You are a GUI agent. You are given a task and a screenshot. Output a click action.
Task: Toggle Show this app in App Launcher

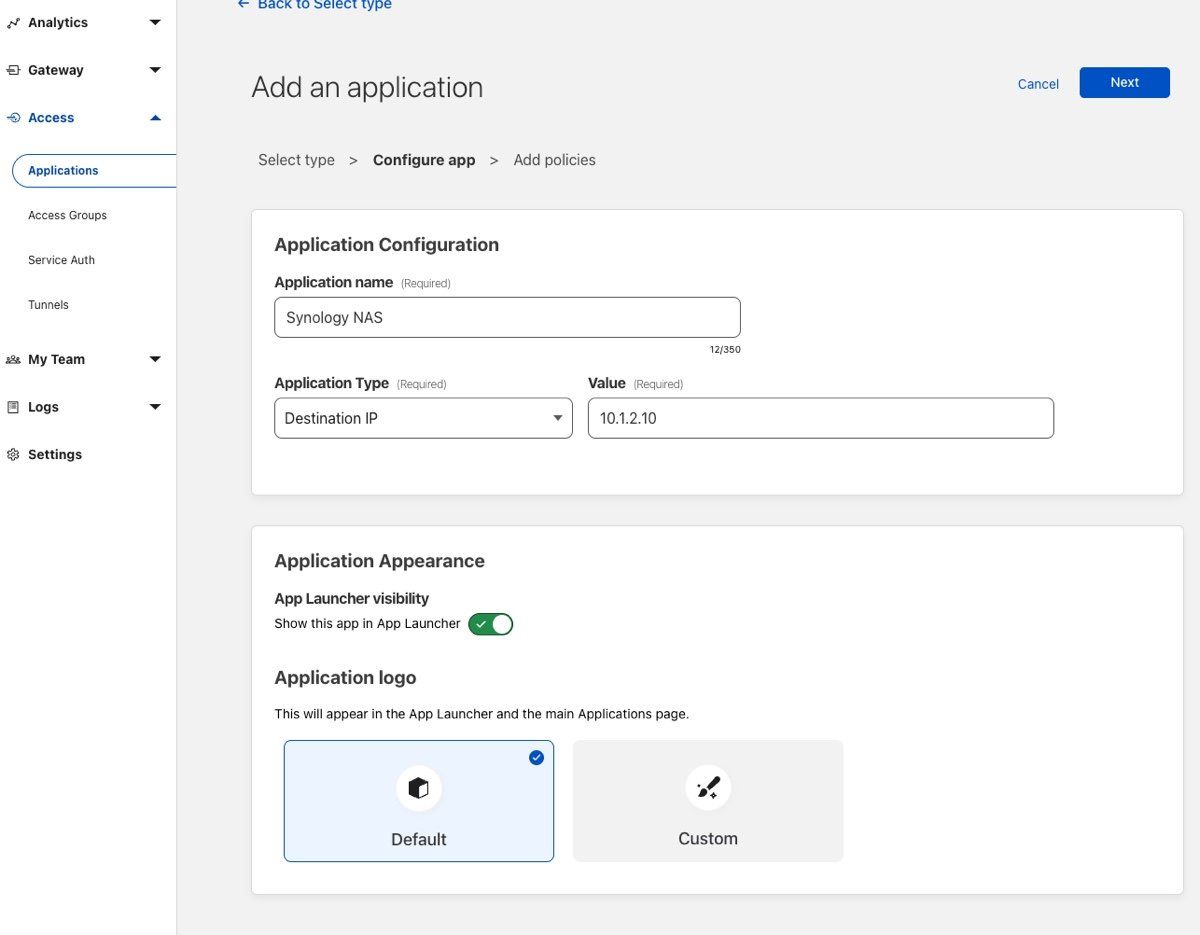coord(490,624)
